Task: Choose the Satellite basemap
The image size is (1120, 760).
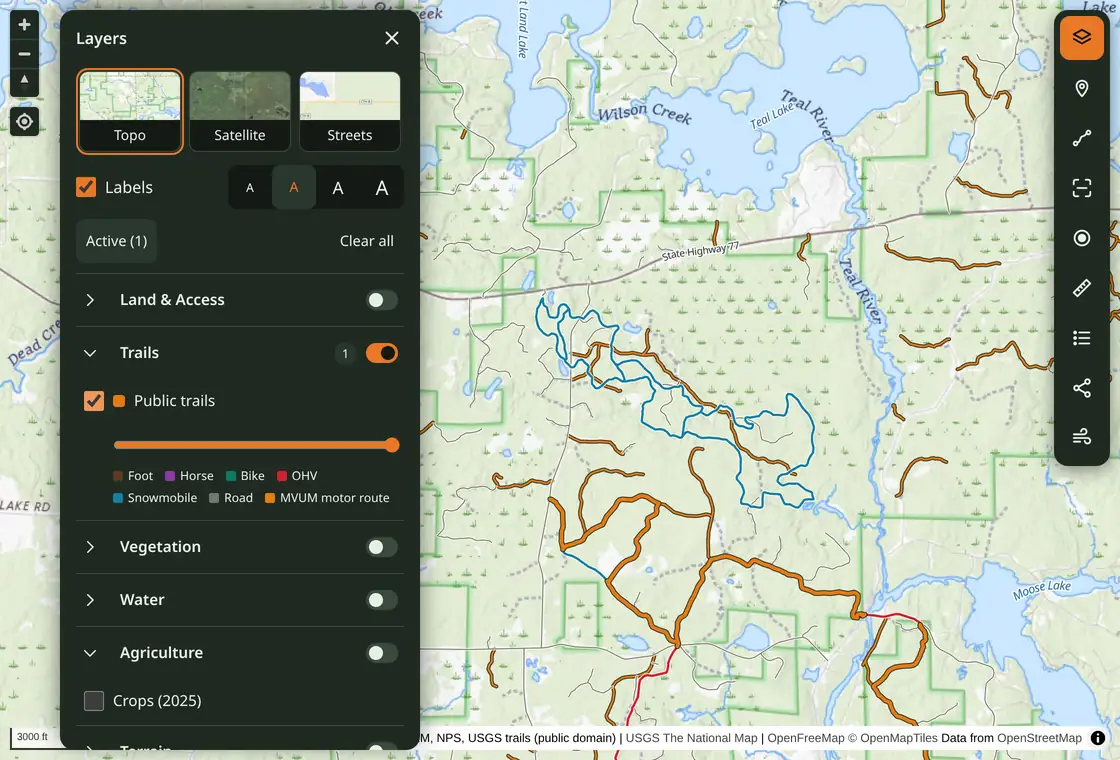Action: coord(239,111)
